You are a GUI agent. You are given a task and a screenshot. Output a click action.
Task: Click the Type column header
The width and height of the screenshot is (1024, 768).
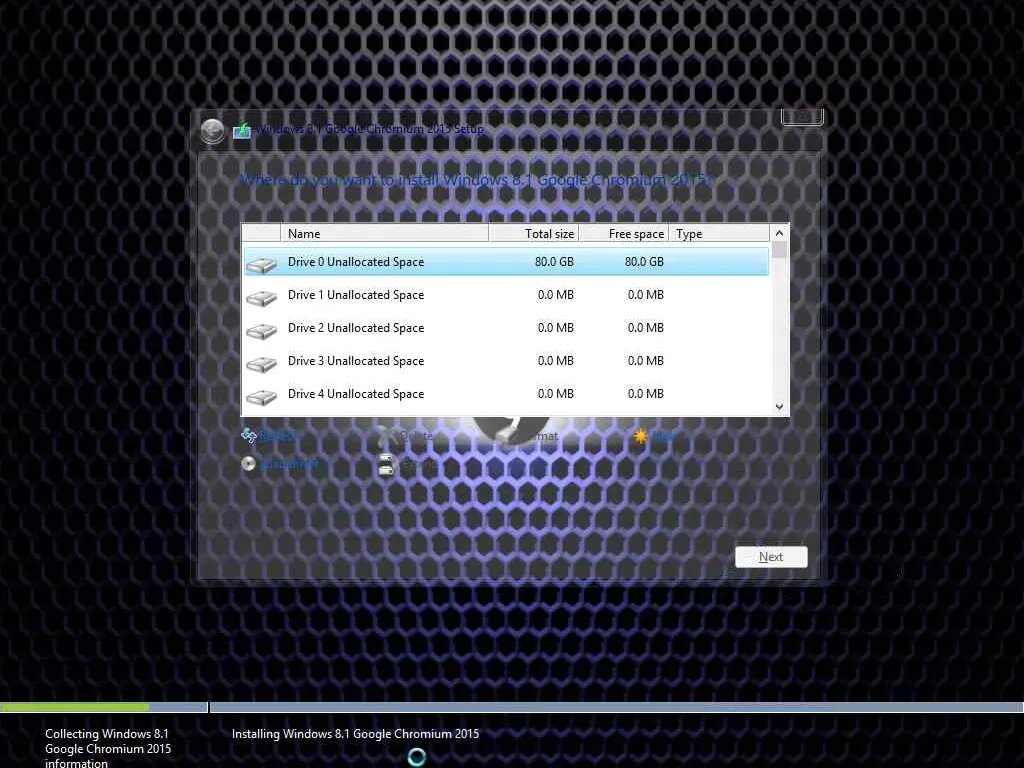pyautogui.click(x=719, y=233)
